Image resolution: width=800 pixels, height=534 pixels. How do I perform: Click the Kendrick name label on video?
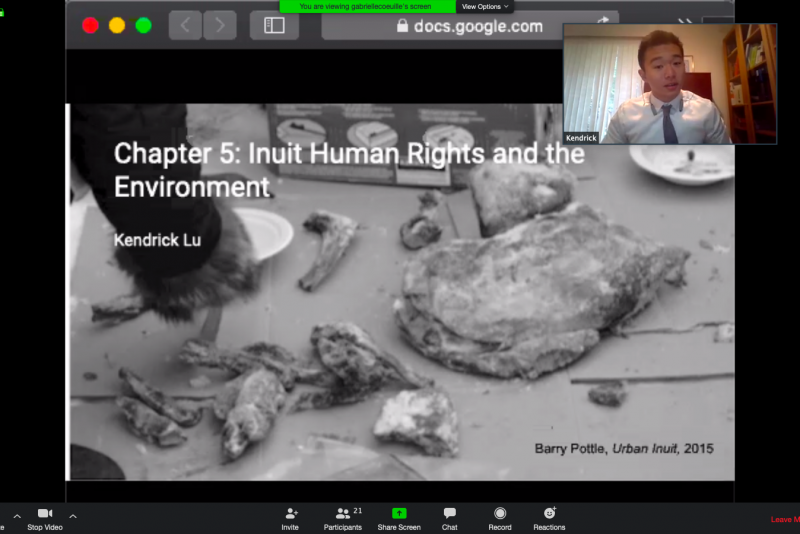[581, 138]
